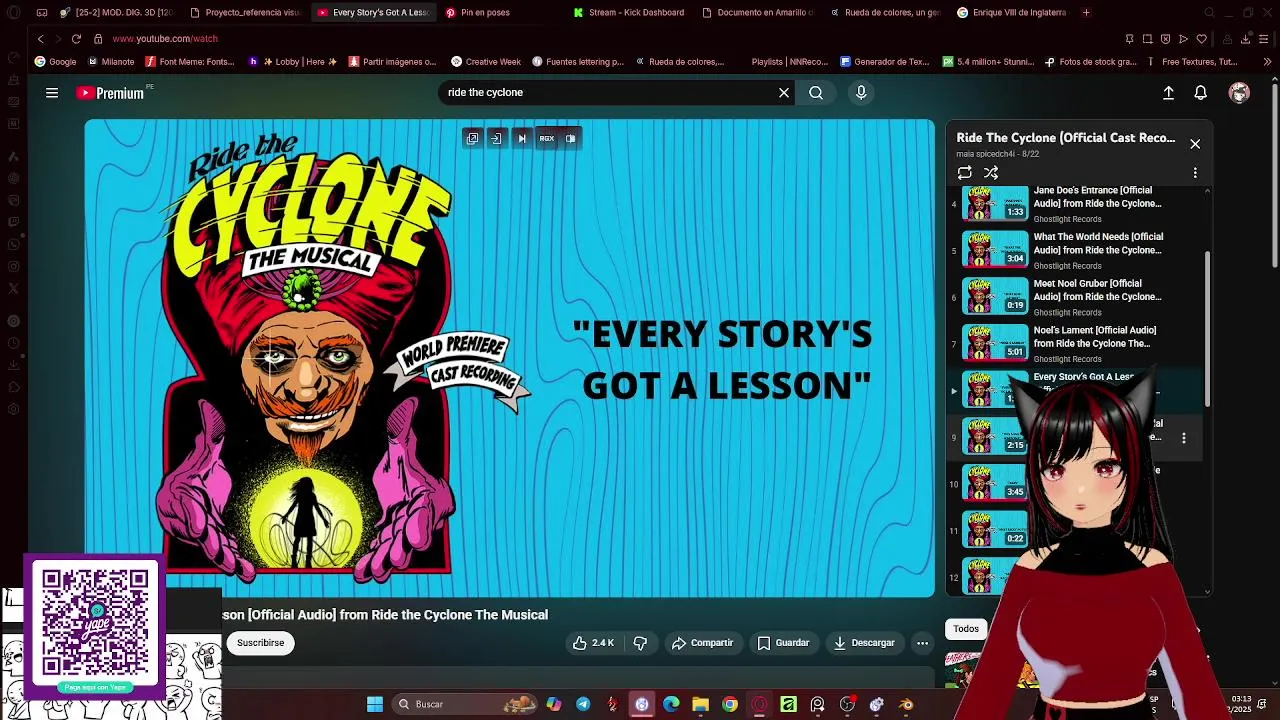1280x720 pixels.
Task: Open Telegram from the taskbar
Action: pyautogui.click(x=583, y=704)
